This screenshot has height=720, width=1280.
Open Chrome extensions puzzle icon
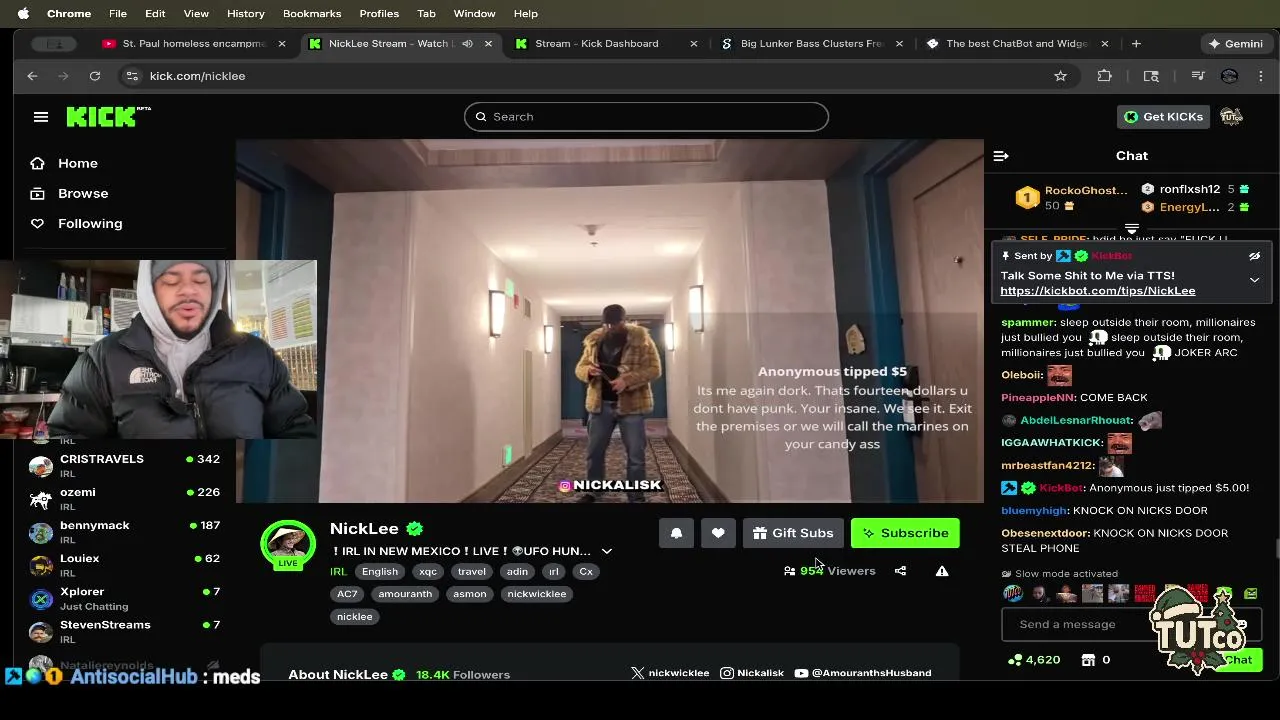point(1104,76)
